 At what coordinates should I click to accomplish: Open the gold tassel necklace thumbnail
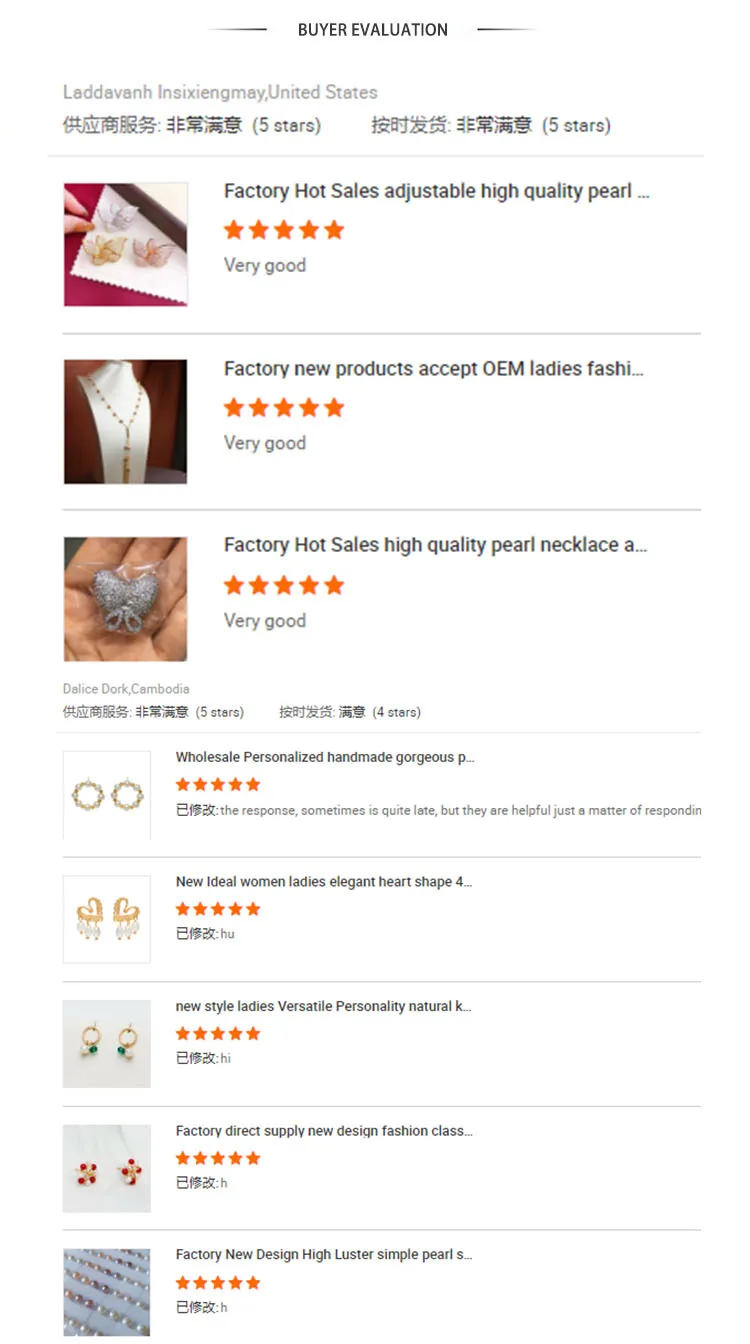pos(125,421)
